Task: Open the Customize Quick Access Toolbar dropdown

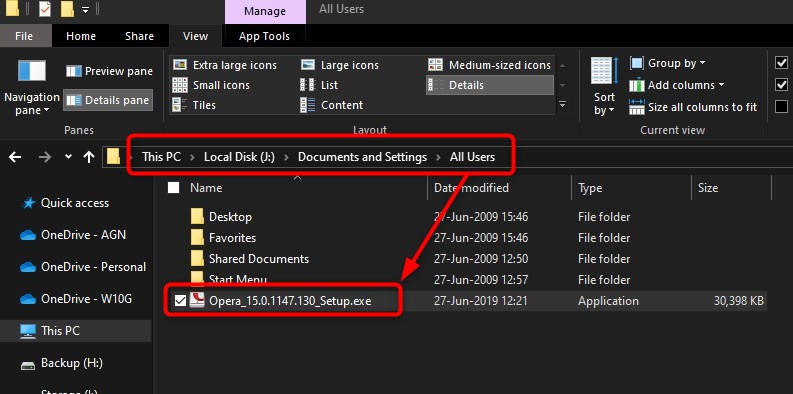Action: (x=85, y=9)
